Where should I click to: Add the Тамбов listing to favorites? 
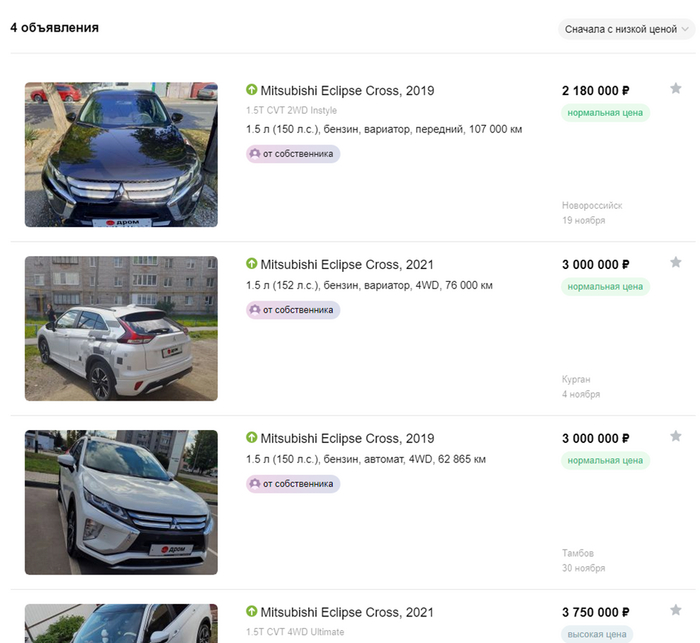coord(676,437)
